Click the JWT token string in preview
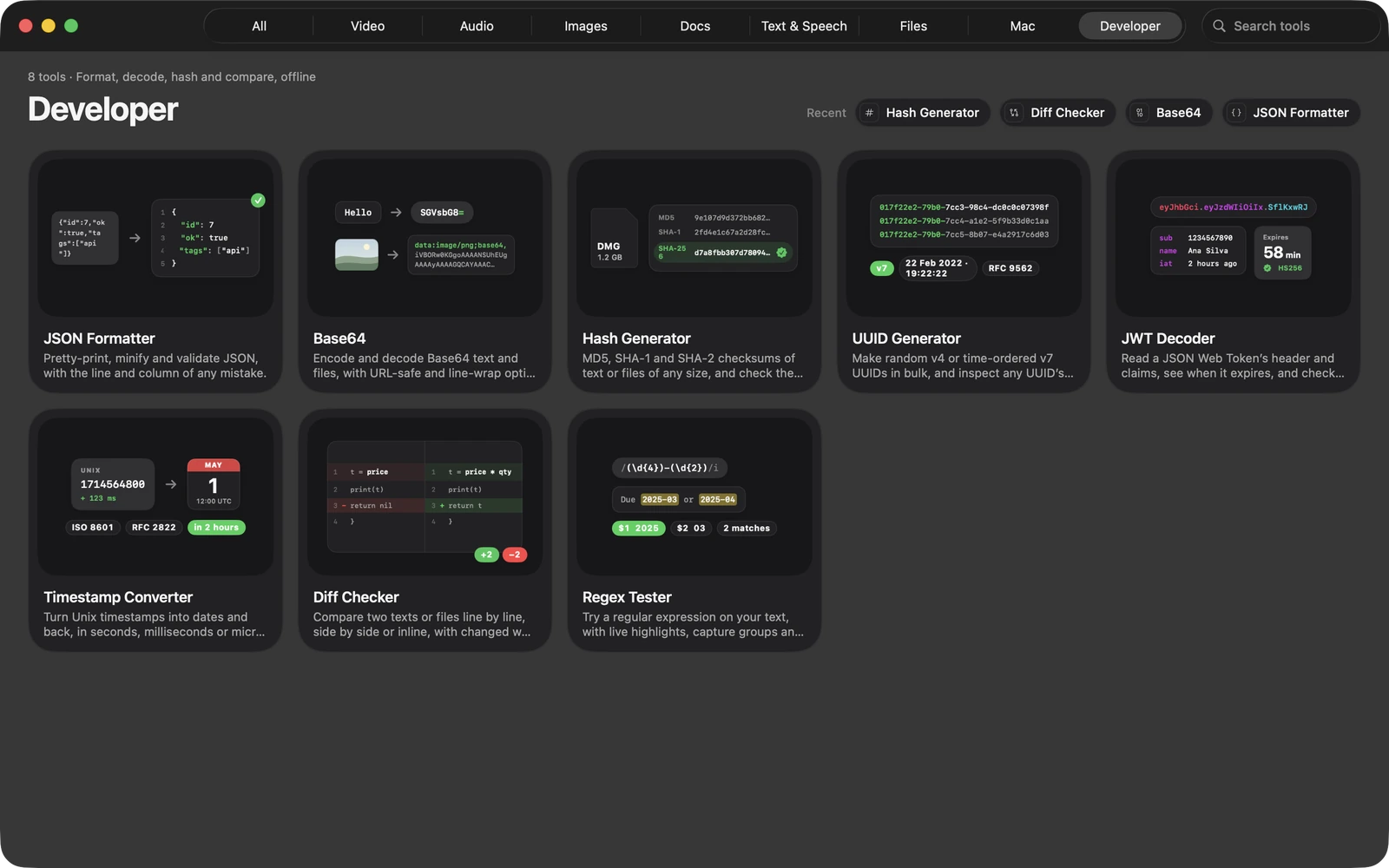 point(1233,207)
